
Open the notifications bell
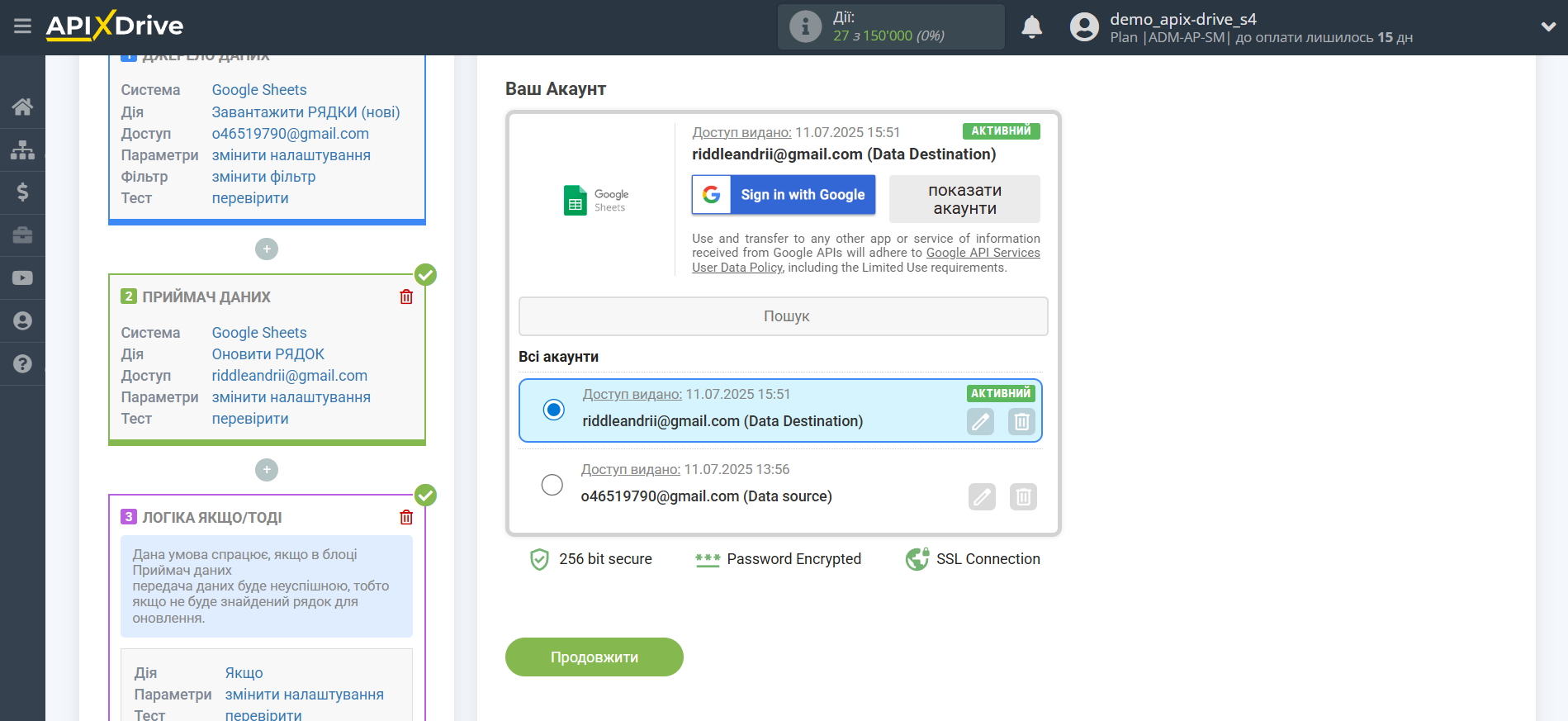point(1031,27)
